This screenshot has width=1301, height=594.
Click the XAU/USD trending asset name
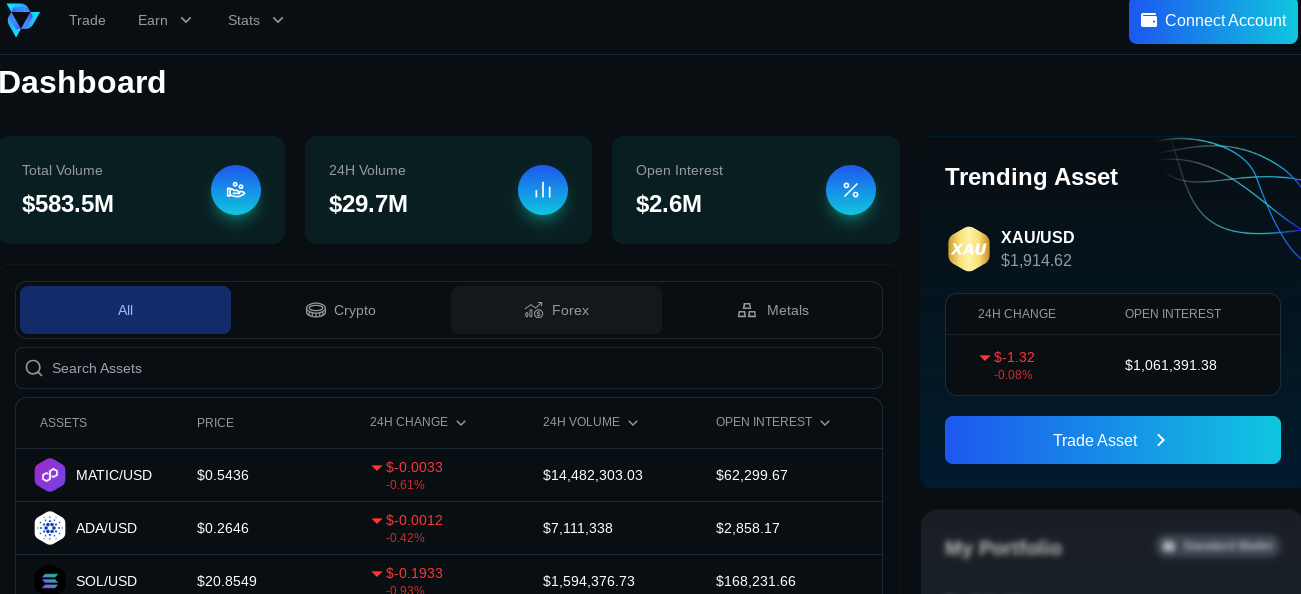(x=1038, y=237)
